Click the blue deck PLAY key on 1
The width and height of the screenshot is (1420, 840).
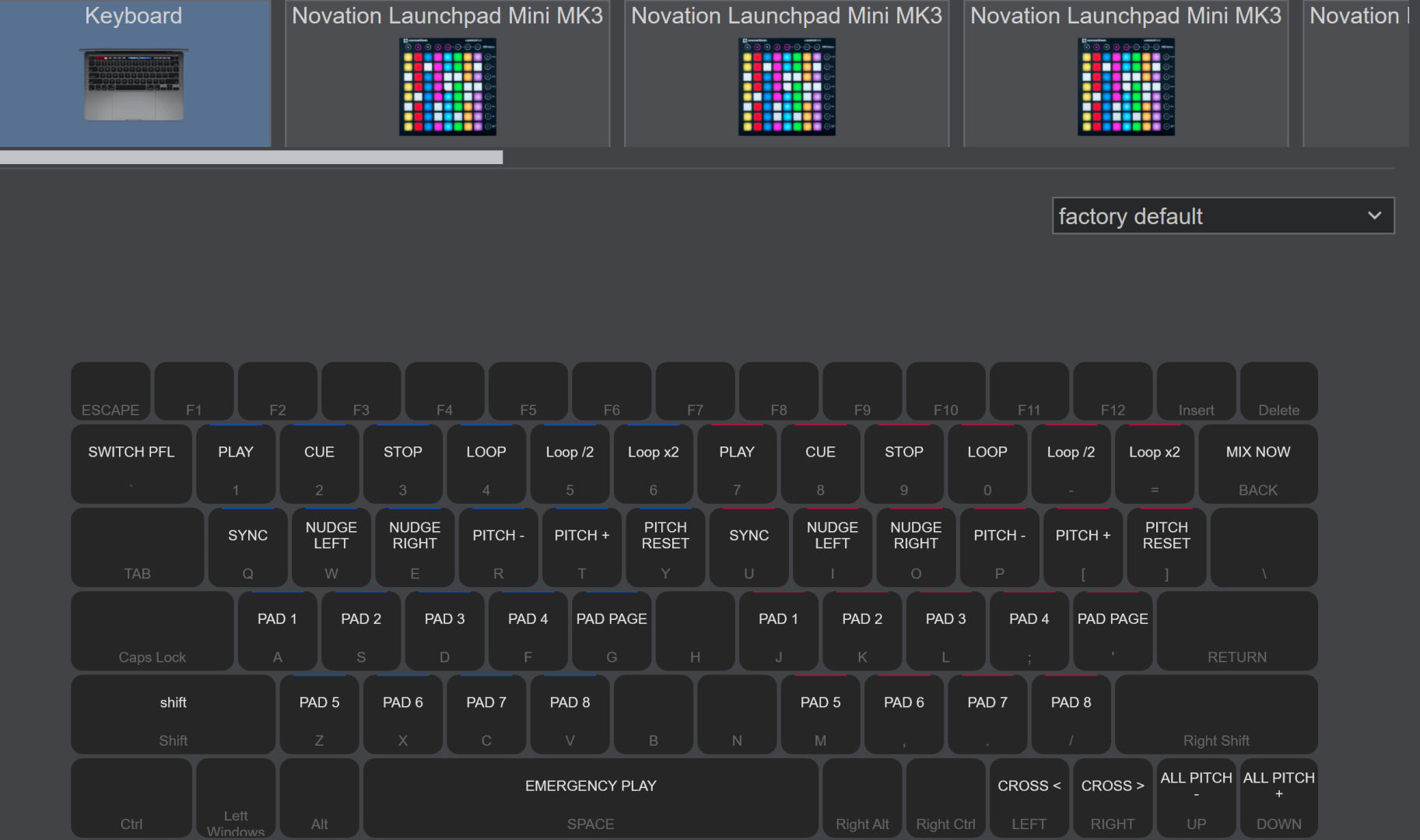pos(236,464)
